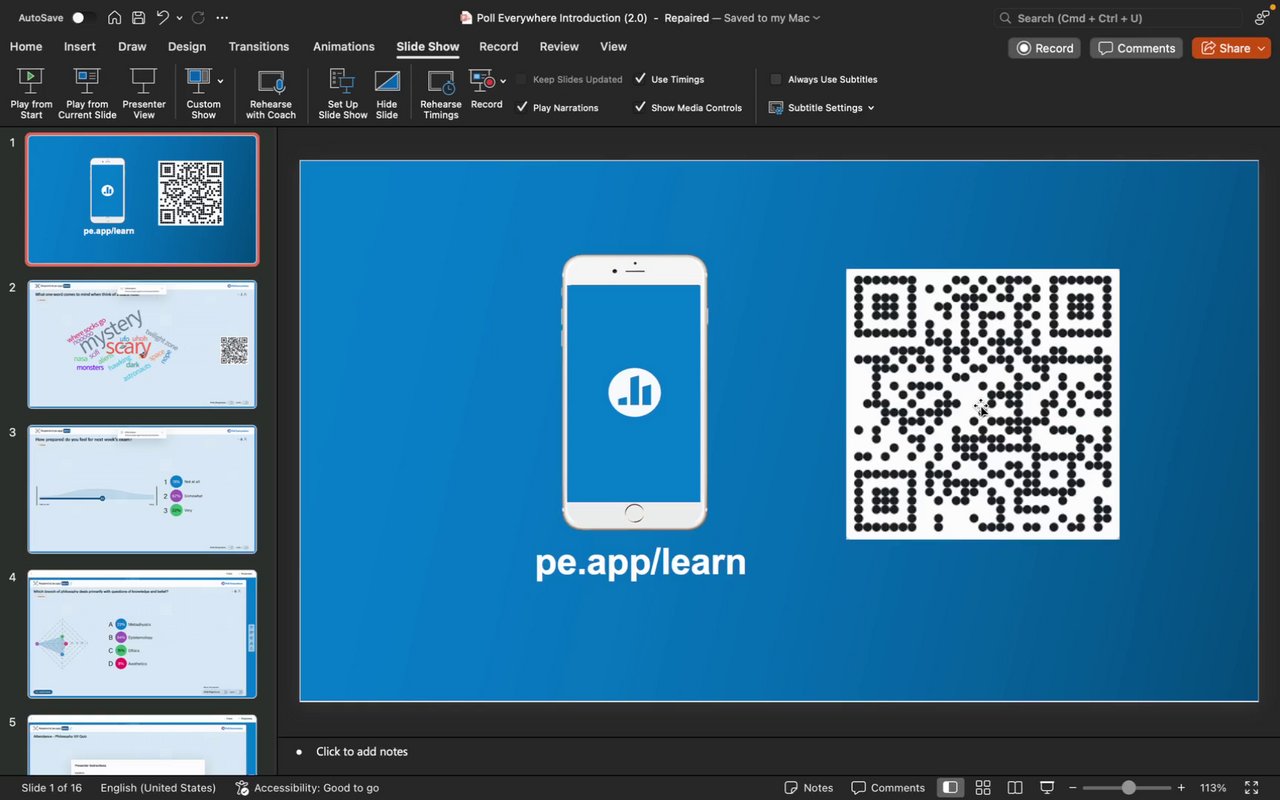Select the Design tab
This screenshot has height=800, width=1280.
pyautogui.click(x=187, y=47)
